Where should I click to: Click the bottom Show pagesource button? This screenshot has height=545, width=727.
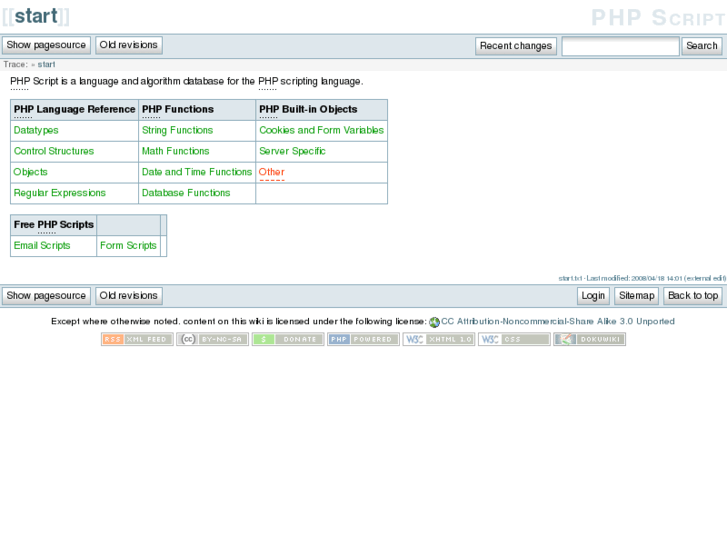click(46, 296)
